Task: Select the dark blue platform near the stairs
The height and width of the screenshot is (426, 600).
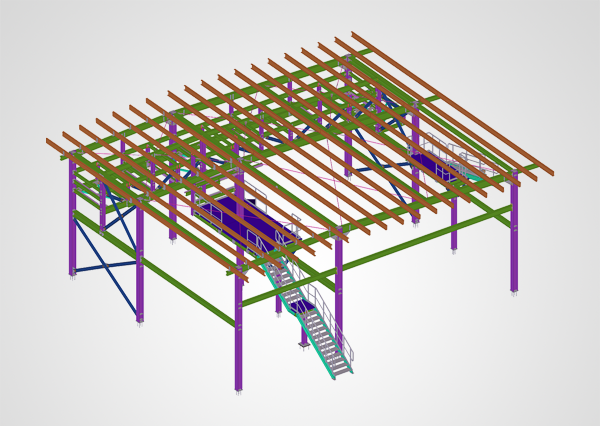Action: 230,215
